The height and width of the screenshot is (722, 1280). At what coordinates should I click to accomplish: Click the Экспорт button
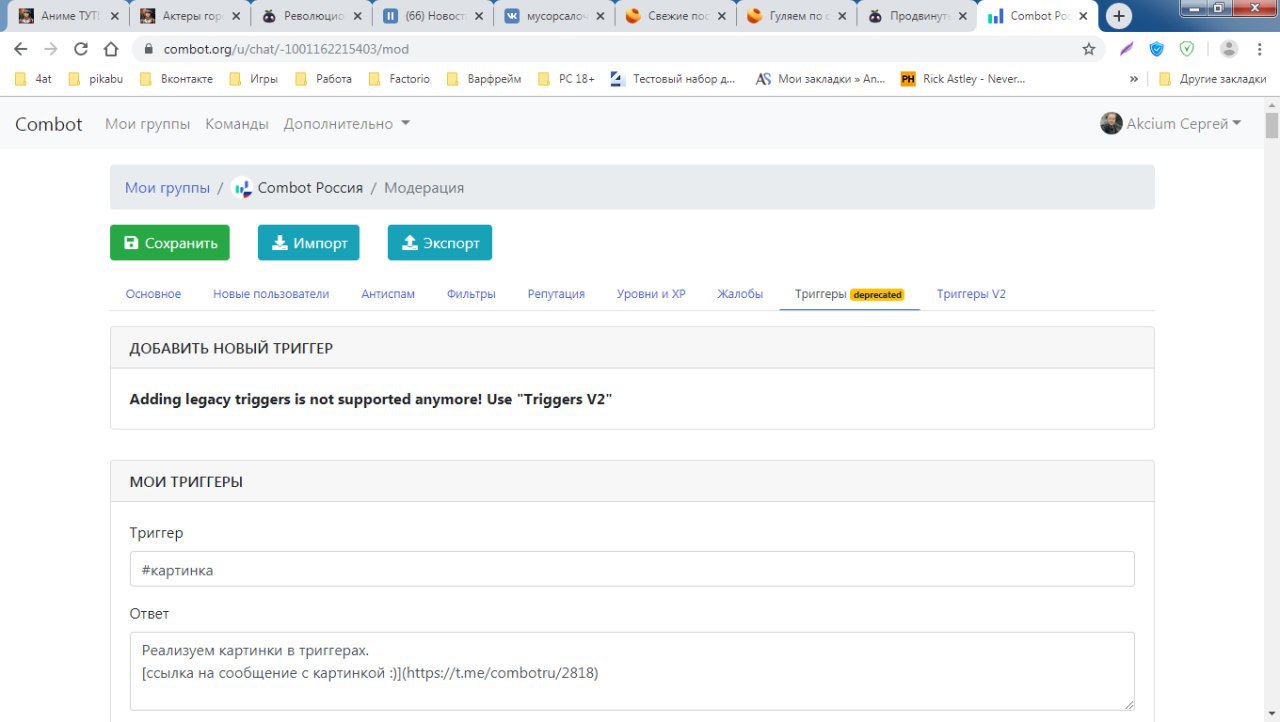pyautogui.click(x=440, y=243)
